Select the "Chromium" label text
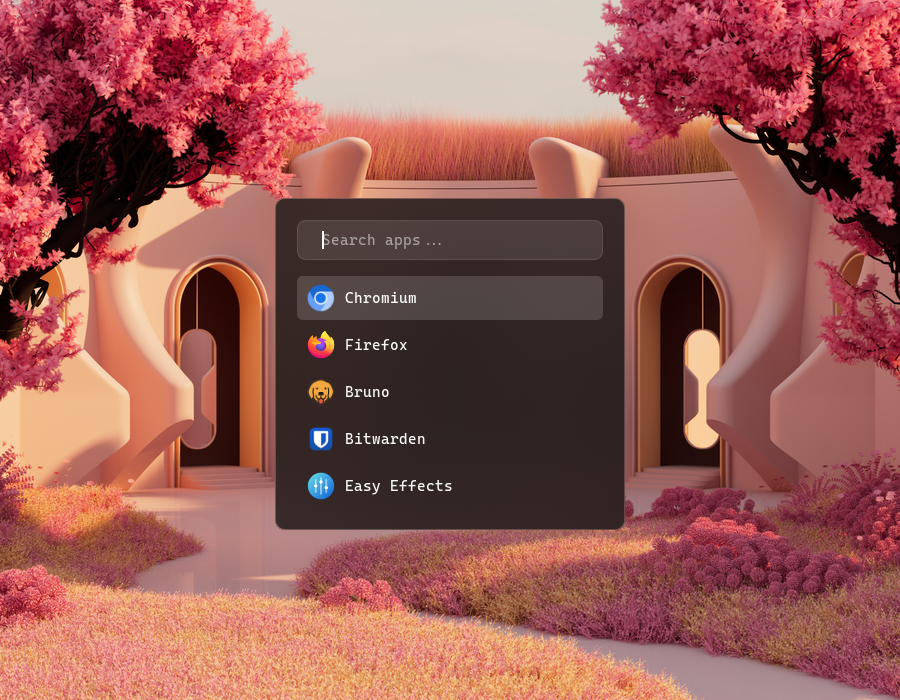Viewport: 900px width, 700px height. coord(381,298)
